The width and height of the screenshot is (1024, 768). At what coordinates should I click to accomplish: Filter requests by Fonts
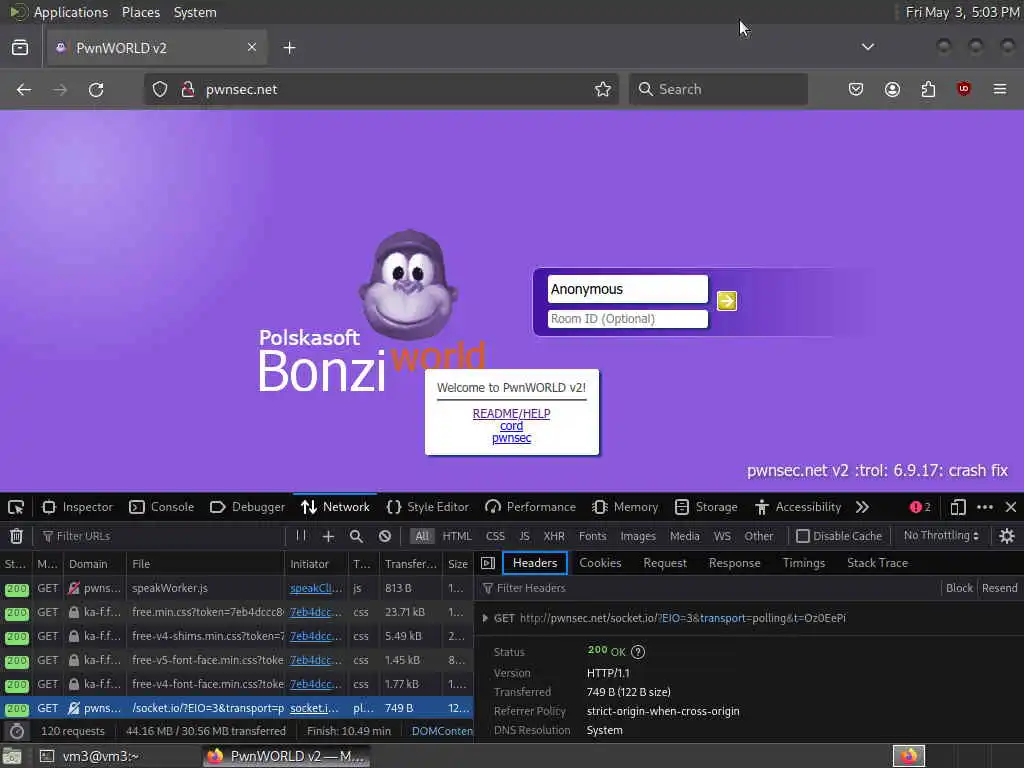click(x=592, y=536)
